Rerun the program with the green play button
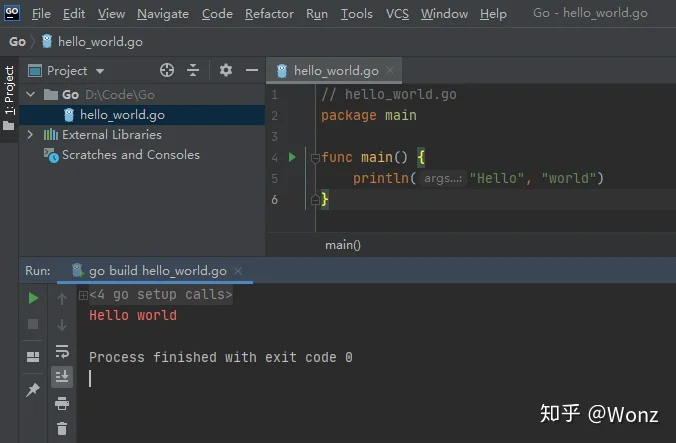 tap(33, 298)
